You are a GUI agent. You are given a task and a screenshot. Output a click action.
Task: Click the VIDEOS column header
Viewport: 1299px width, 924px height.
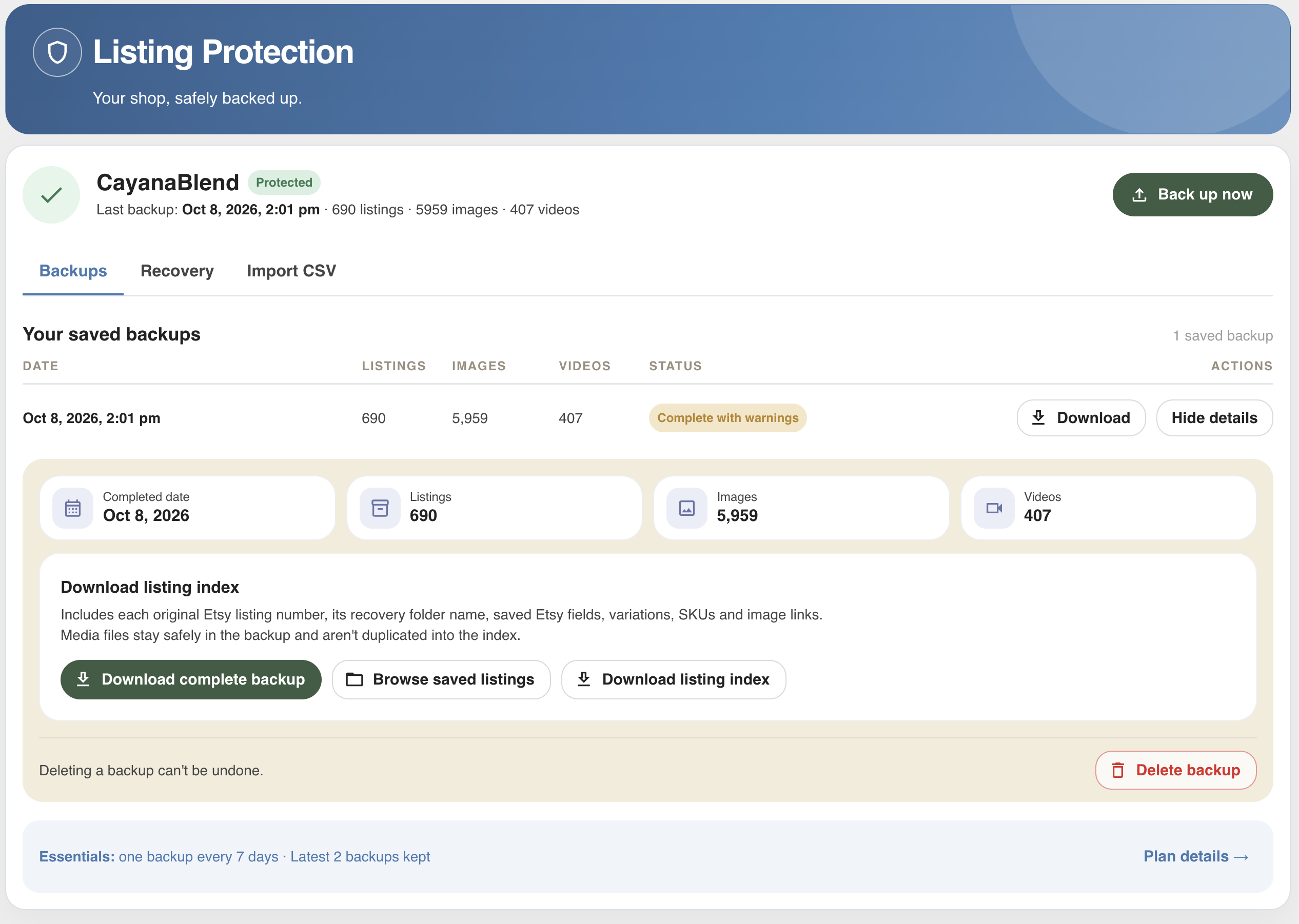pos(585,367)
